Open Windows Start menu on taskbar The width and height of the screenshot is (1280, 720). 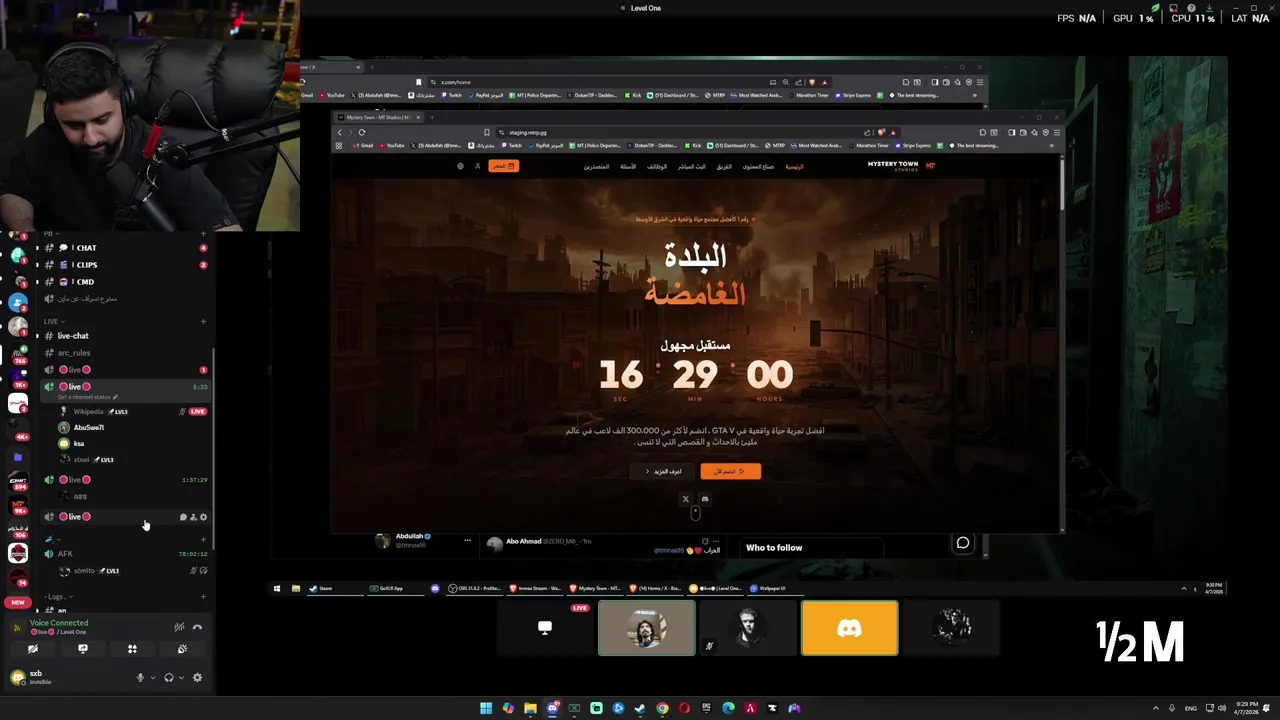[486, 708]
